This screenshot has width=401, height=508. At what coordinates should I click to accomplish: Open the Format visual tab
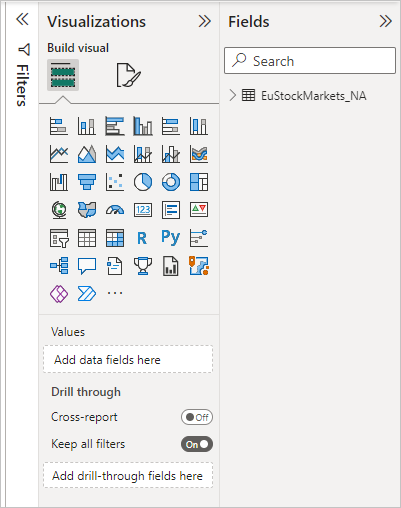click(x=129, y=75)
